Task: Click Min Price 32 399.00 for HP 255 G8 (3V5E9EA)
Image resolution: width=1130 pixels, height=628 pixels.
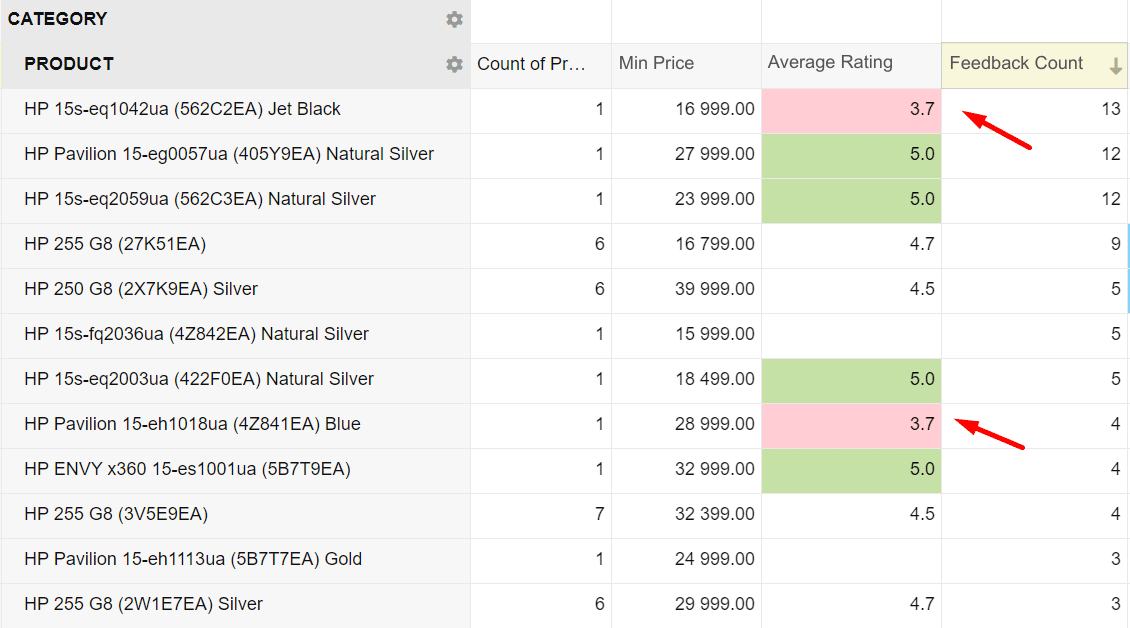Action: coord(714,514)
